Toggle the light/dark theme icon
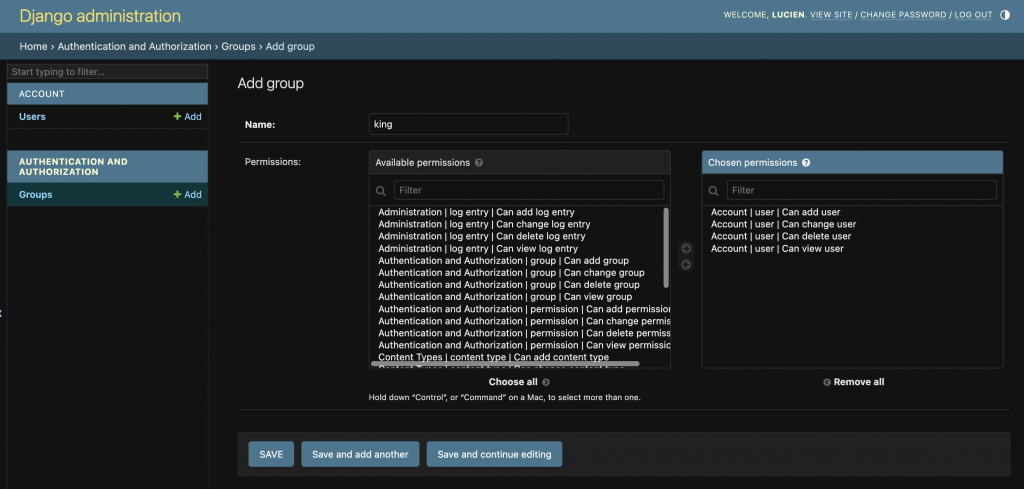The height and width of the screenshot is (489, 1024). pyautogui.click(x=1004, y=14)
